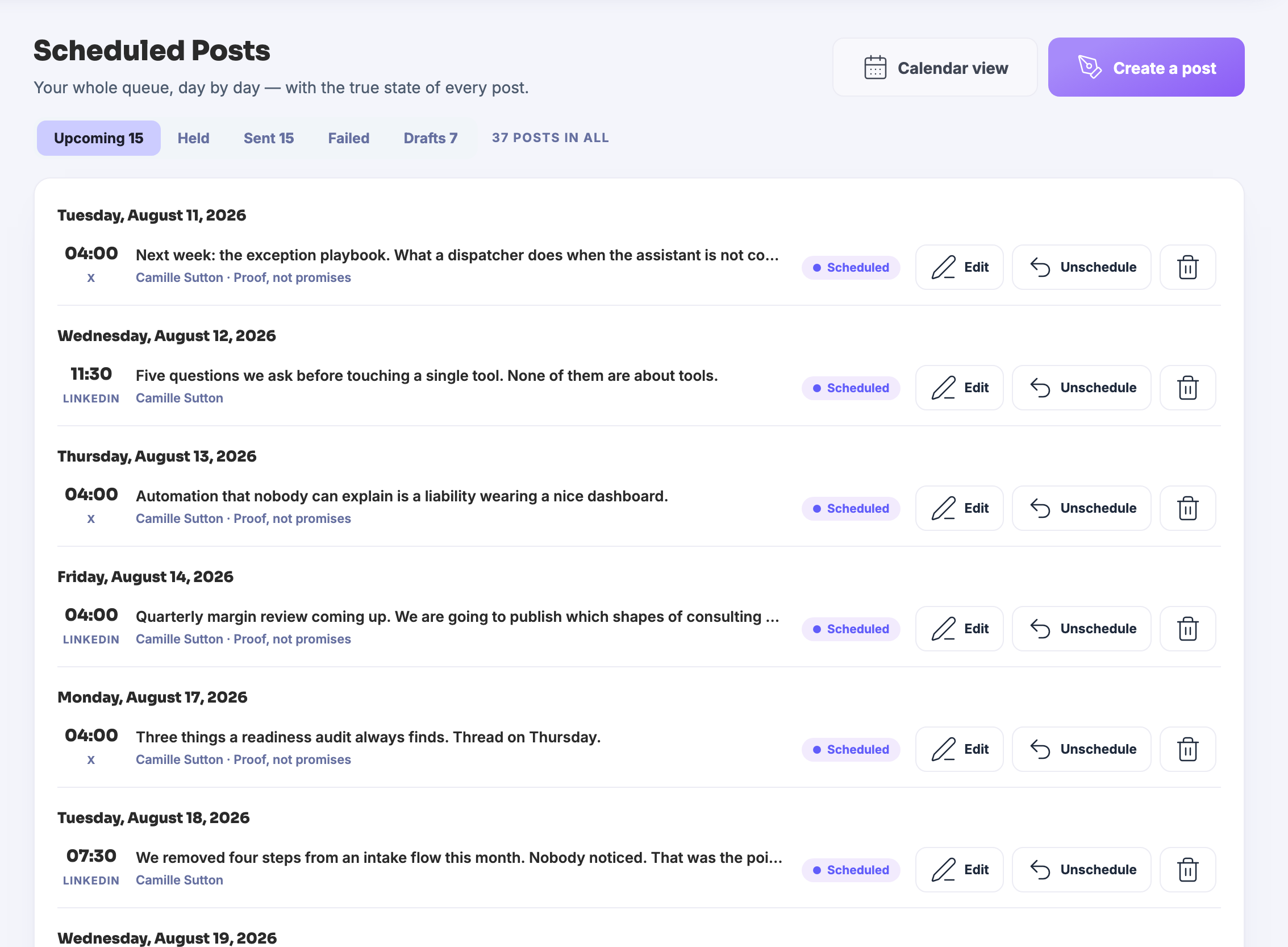Image resolution: width=1288 pixels, height=947 pixels.
Task: Open post 'Five questions we ask before touching'
Action: coord(426,376)
